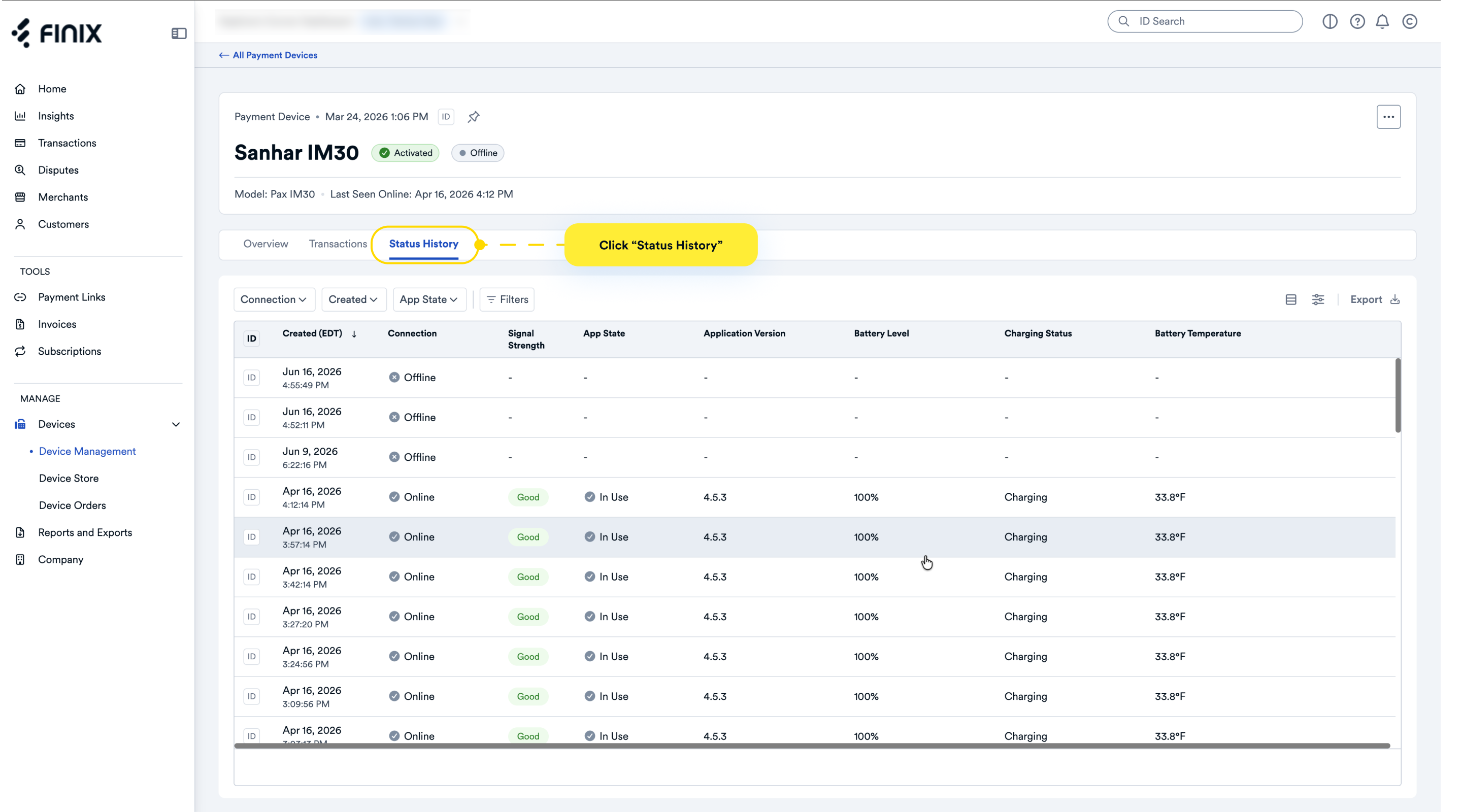Open Invoices tool

click(57, 324)
